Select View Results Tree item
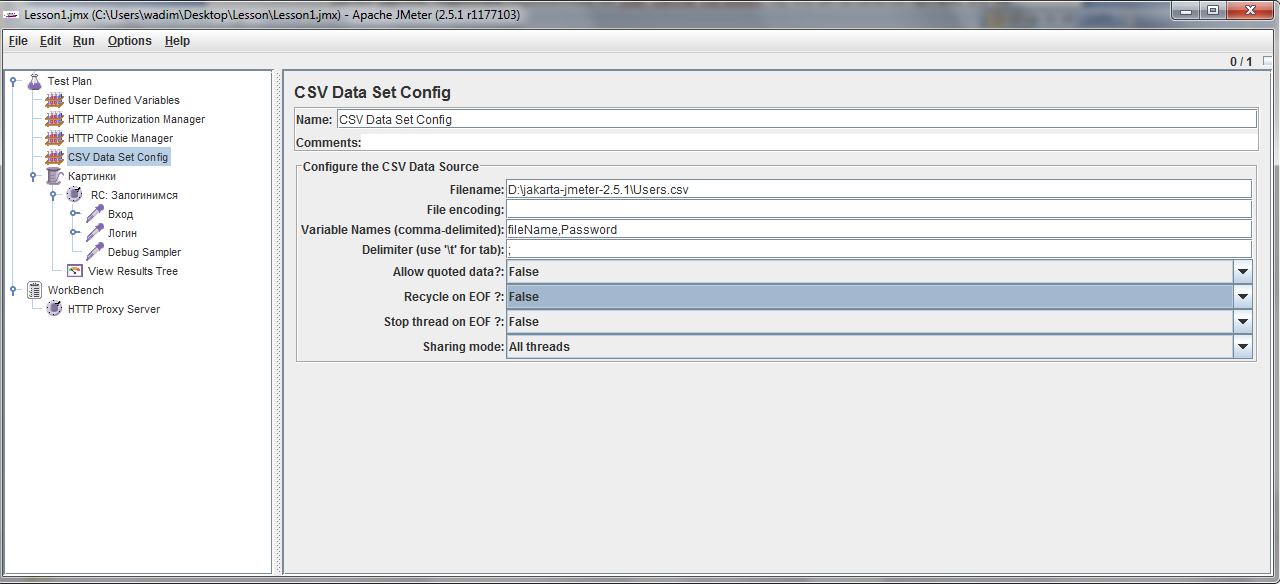This screenshot has height=584, width=1280. click(133, 271)
